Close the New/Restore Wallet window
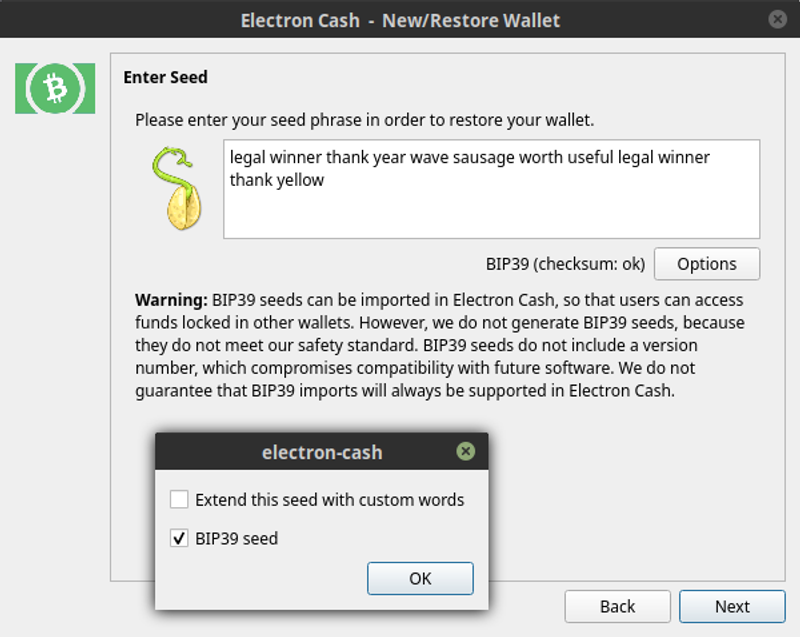Viewport: 800px width, 637px height. point(777,19)
